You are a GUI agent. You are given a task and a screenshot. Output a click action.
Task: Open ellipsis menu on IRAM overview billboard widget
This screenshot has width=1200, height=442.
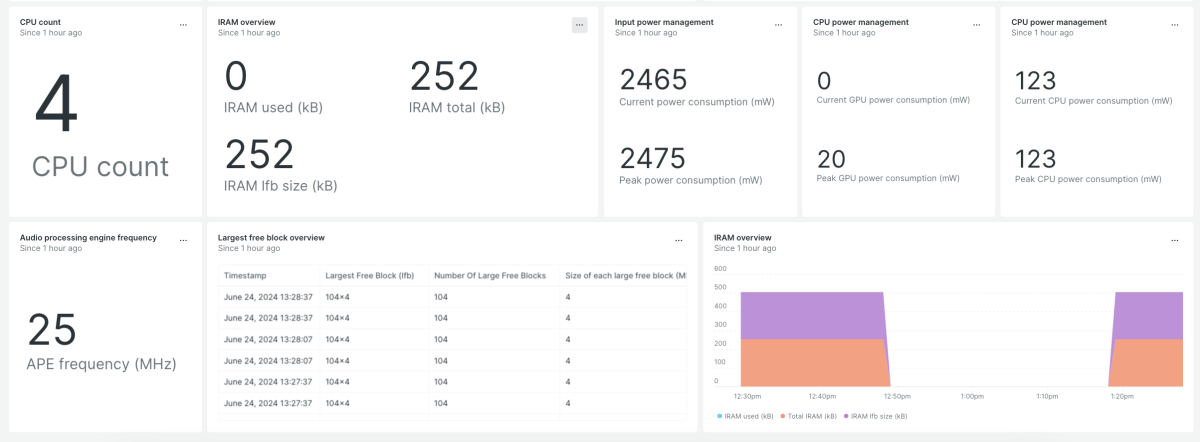click(x=579, y=25)
